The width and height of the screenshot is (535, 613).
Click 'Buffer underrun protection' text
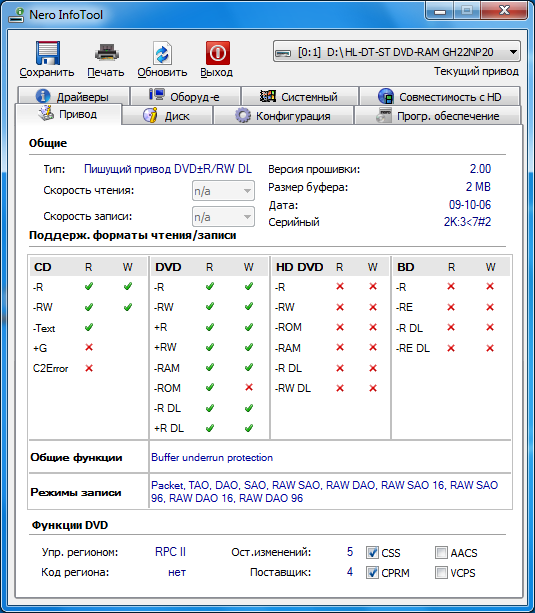(212, 457)
